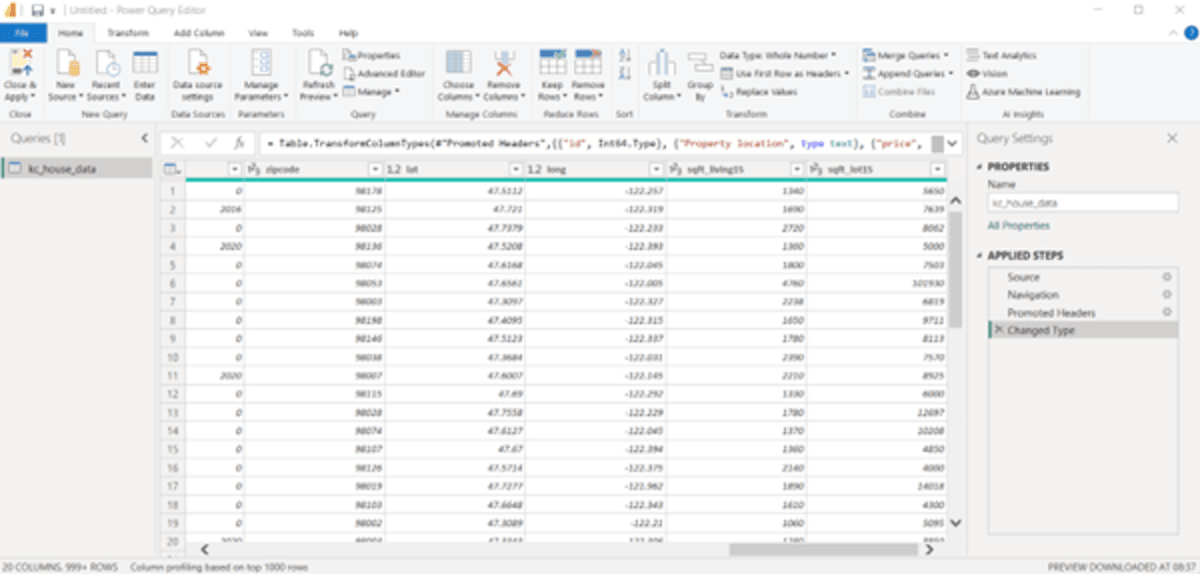Open the Manage dropdown in Query group

click(371, 91)
